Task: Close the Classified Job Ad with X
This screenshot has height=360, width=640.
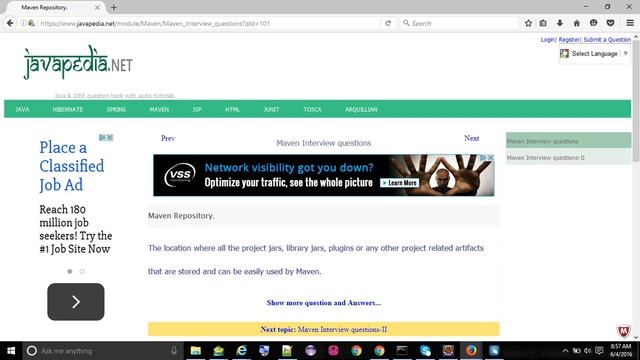Action: click(110, 138)
